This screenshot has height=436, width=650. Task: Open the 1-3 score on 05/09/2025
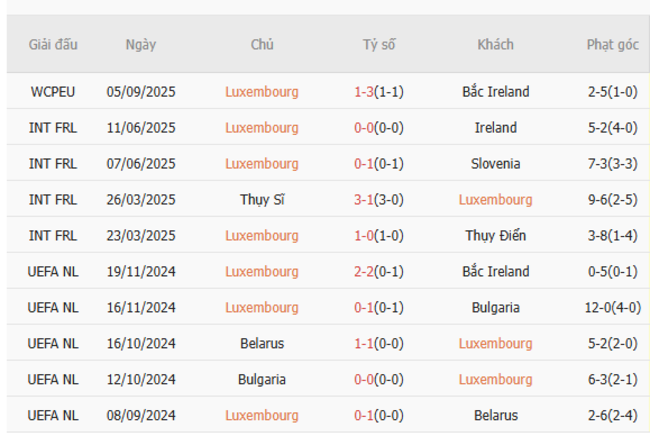[x=364, y=92]
